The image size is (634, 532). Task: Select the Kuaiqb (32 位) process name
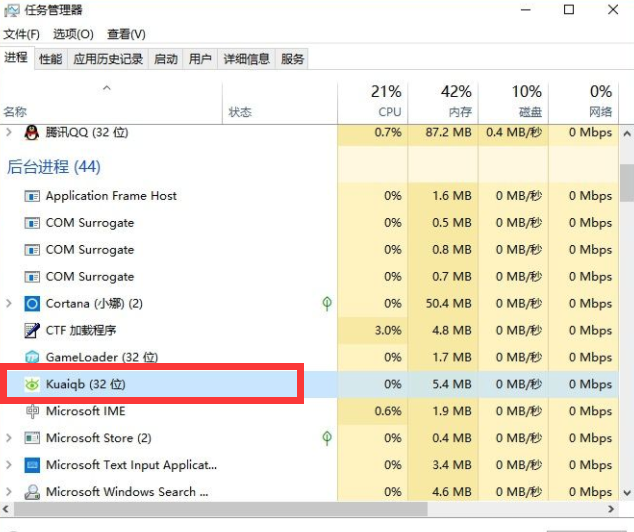(x=86, y=384)
